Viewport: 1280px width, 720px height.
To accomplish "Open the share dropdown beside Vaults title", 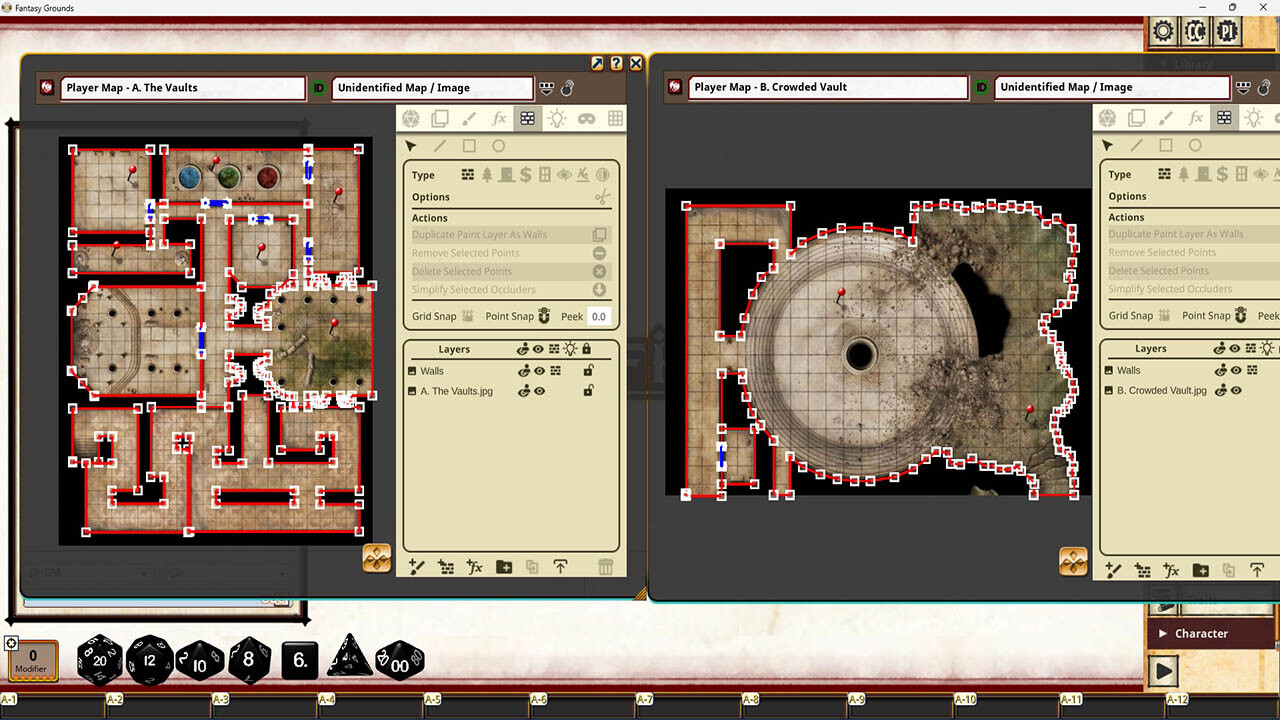I will (x=546, y=88).
